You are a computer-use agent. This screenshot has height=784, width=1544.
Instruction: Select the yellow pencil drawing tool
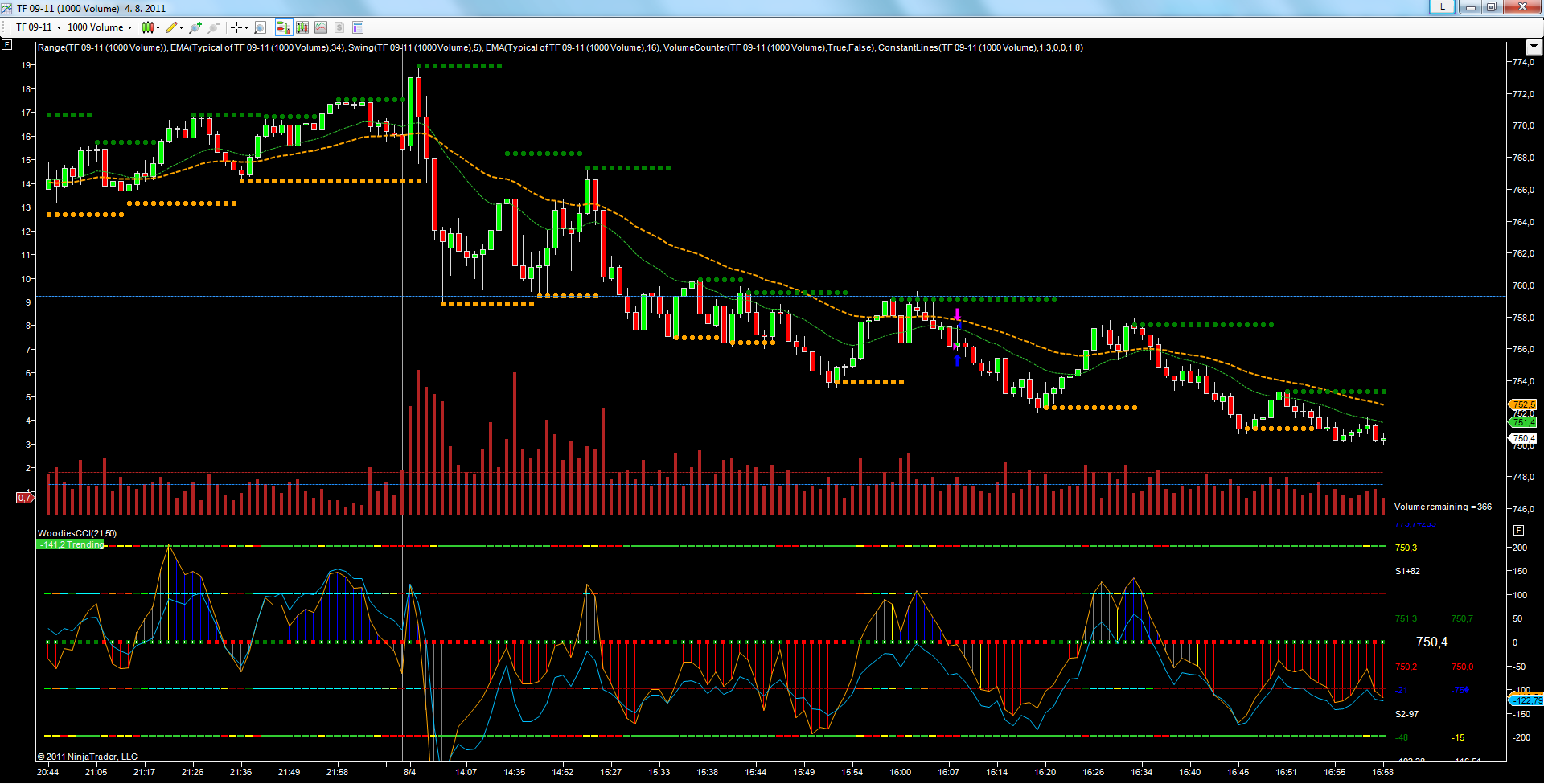click(171, 27)
